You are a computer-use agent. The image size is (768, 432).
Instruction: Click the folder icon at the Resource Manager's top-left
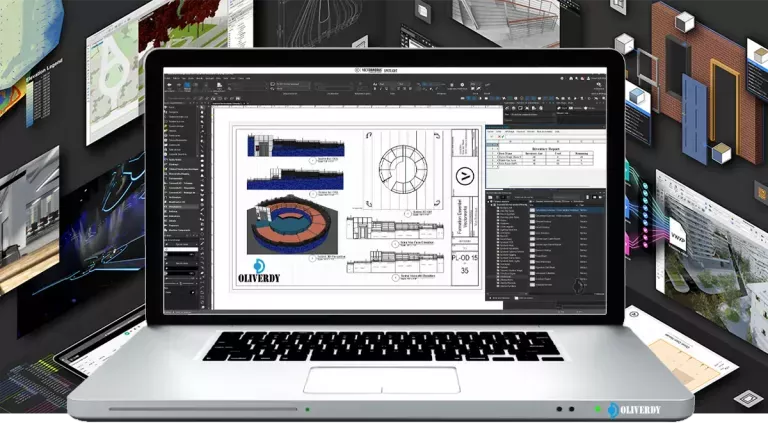pyautogui.click(x=490, y=197)
